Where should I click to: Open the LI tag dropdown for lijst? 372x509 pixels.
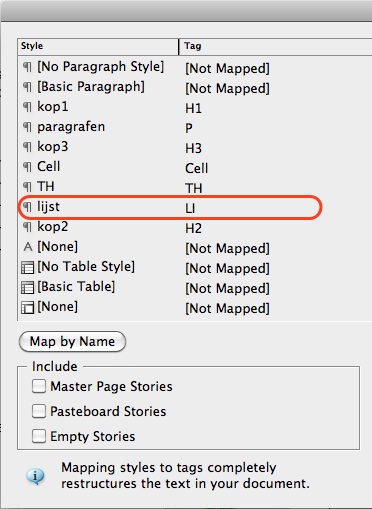point(190,209)
